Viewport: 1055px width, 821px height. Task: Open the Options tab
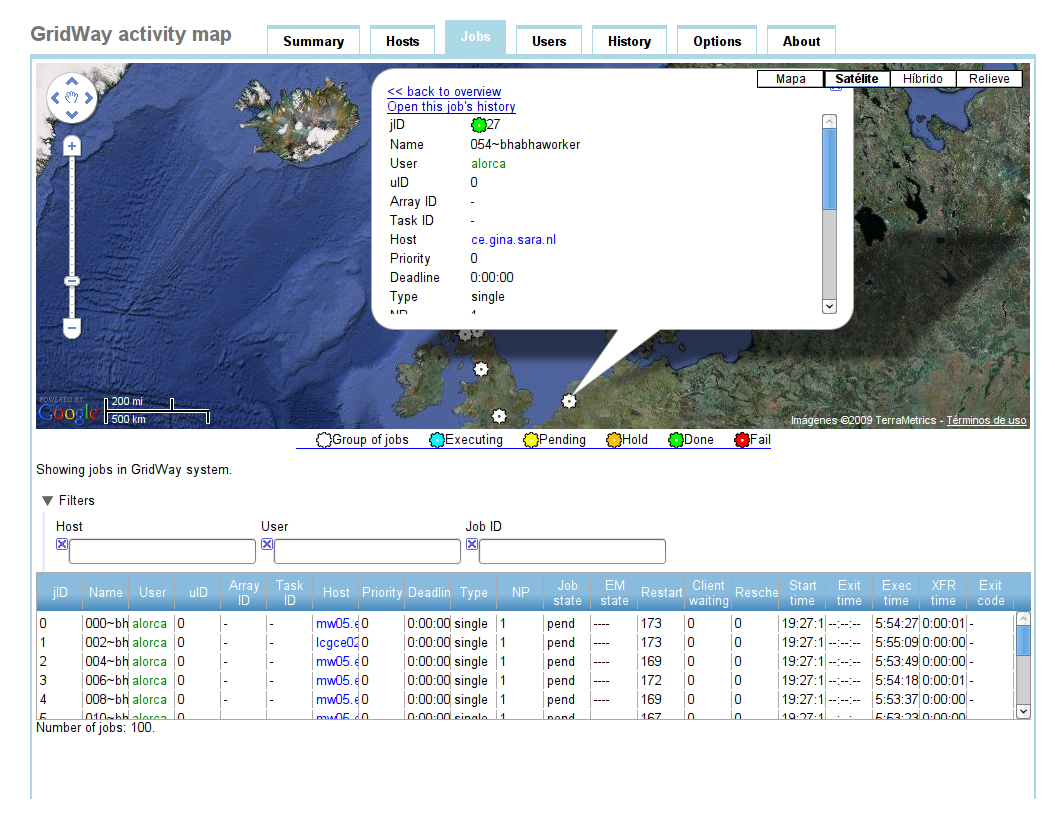(x=717, y=41)
